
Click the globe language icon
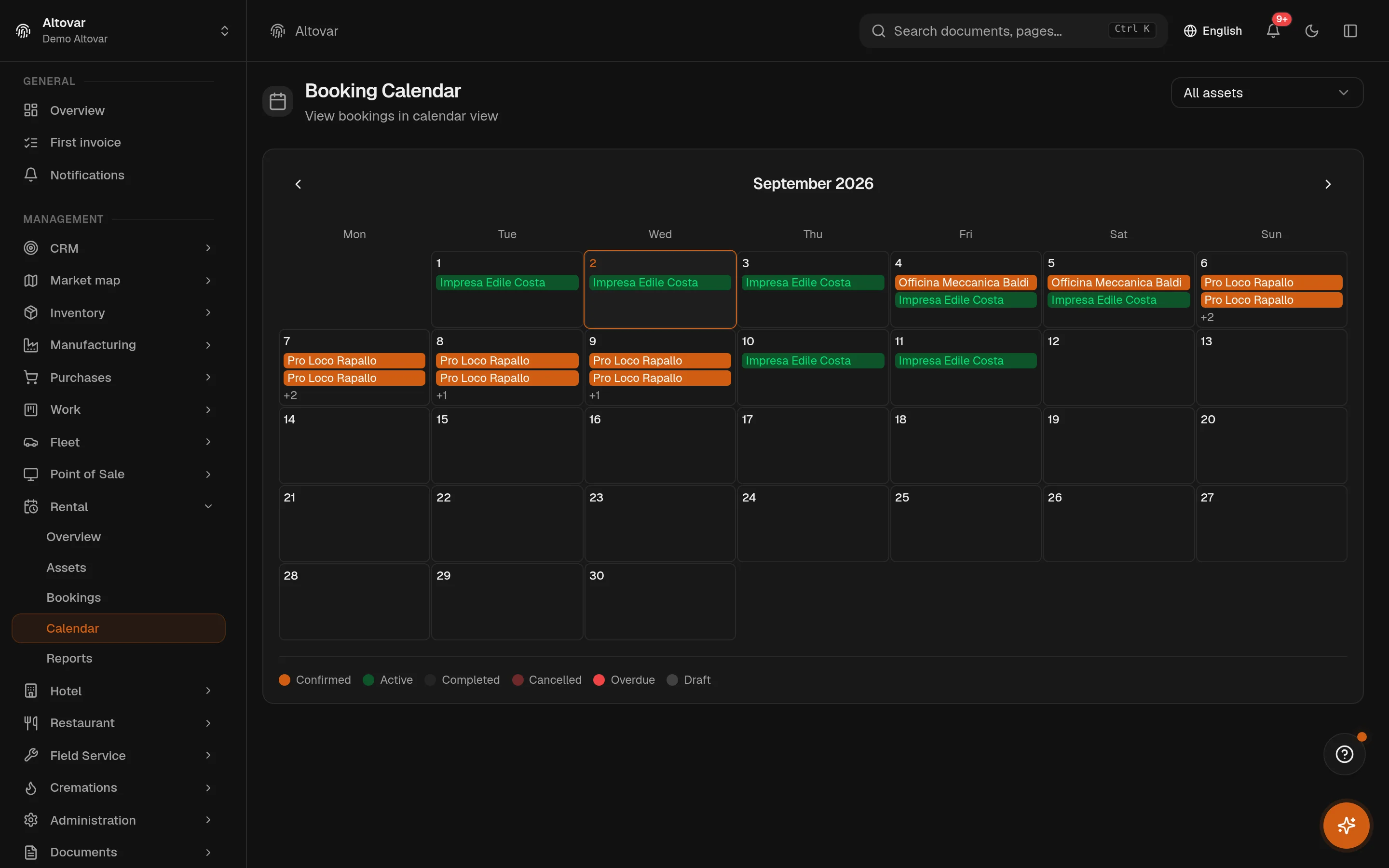[x=1190, y=31]
